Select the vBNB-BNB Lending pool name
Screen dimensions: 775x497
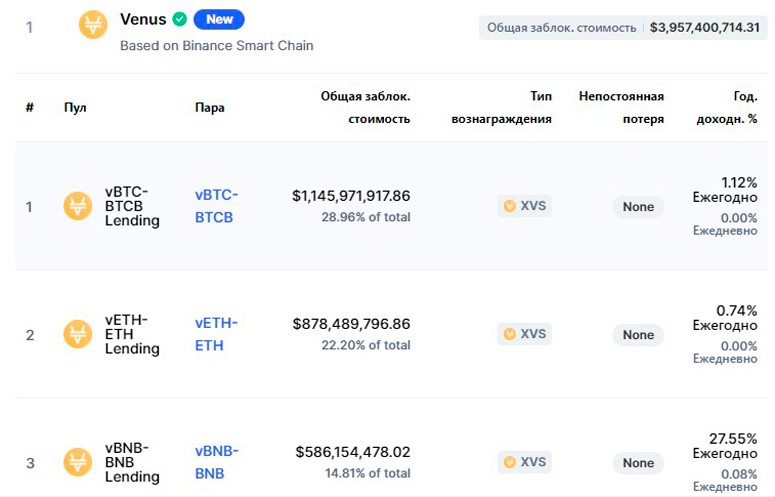(x=132, y=462)
